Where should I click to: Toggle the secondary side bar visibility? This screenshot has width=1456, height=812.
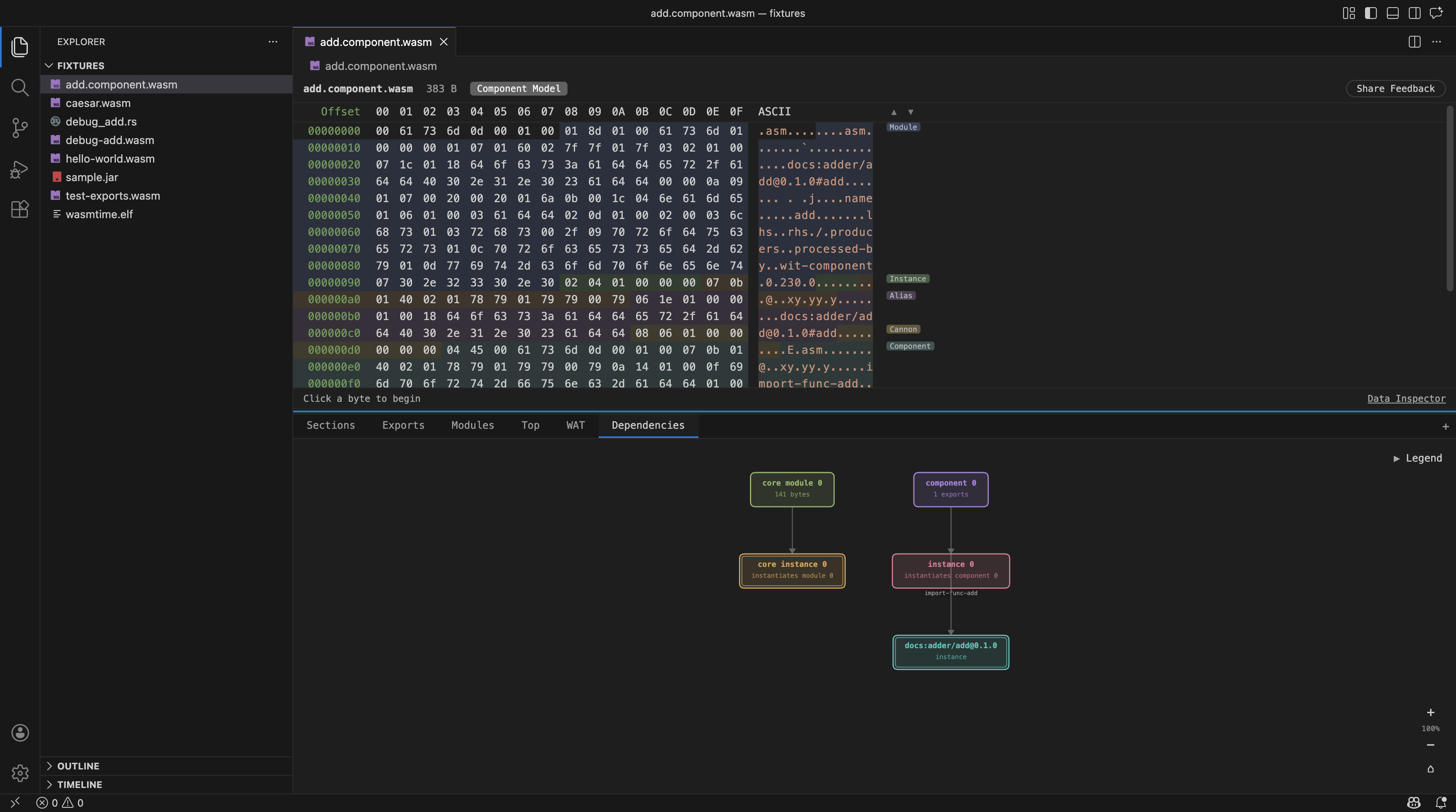[1415, 13]
